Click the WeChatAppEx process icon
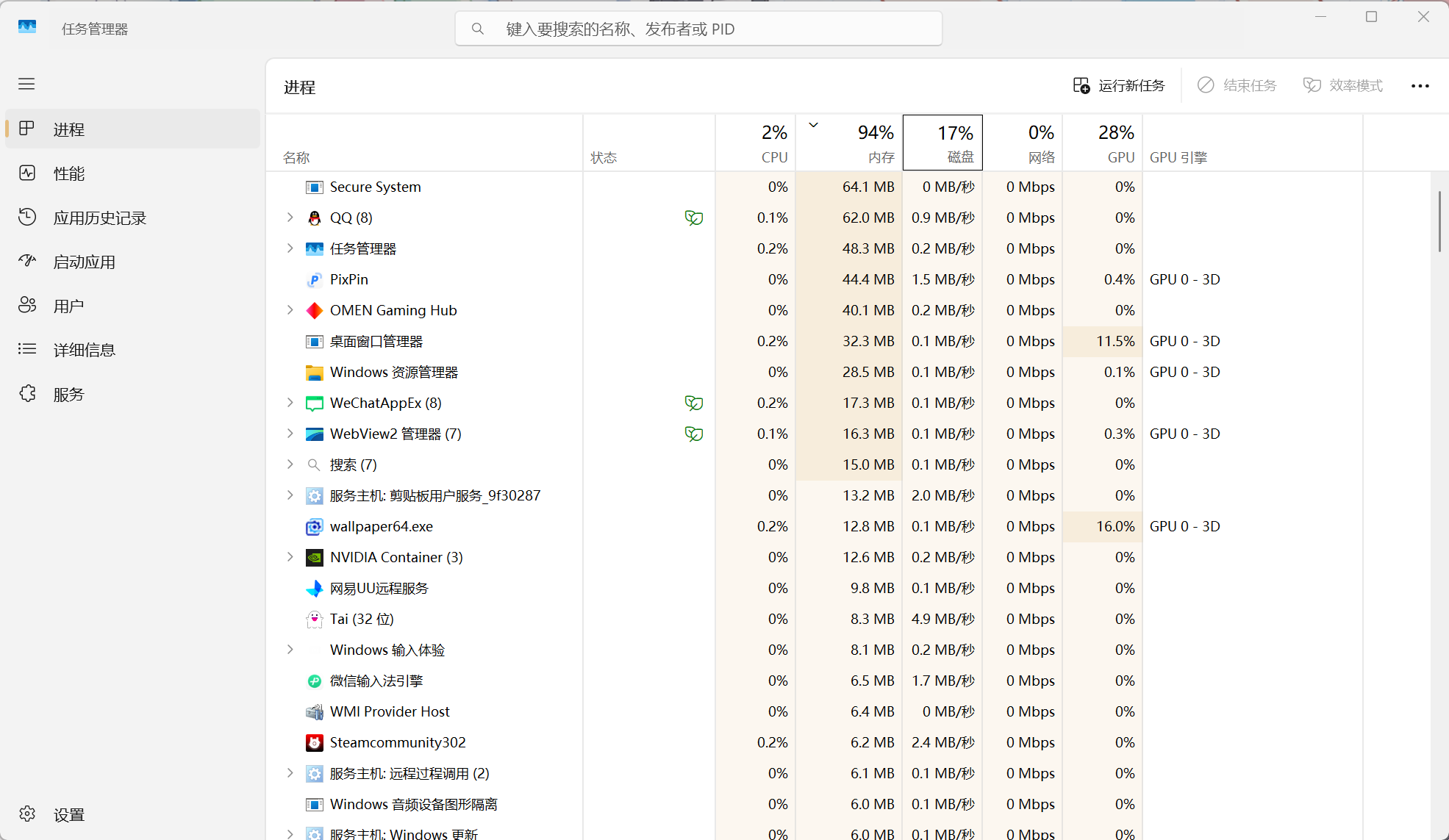Image resolution: width=1449 pixels, height=840 pixels. 315,403
